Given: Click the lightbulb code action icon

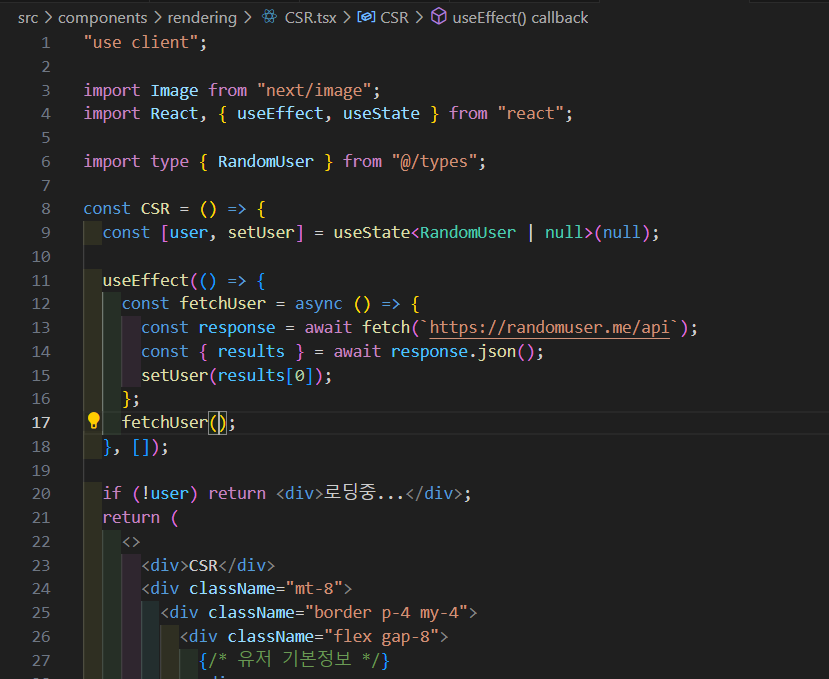Looking at the screenshot, I should [x=94, y=421].
